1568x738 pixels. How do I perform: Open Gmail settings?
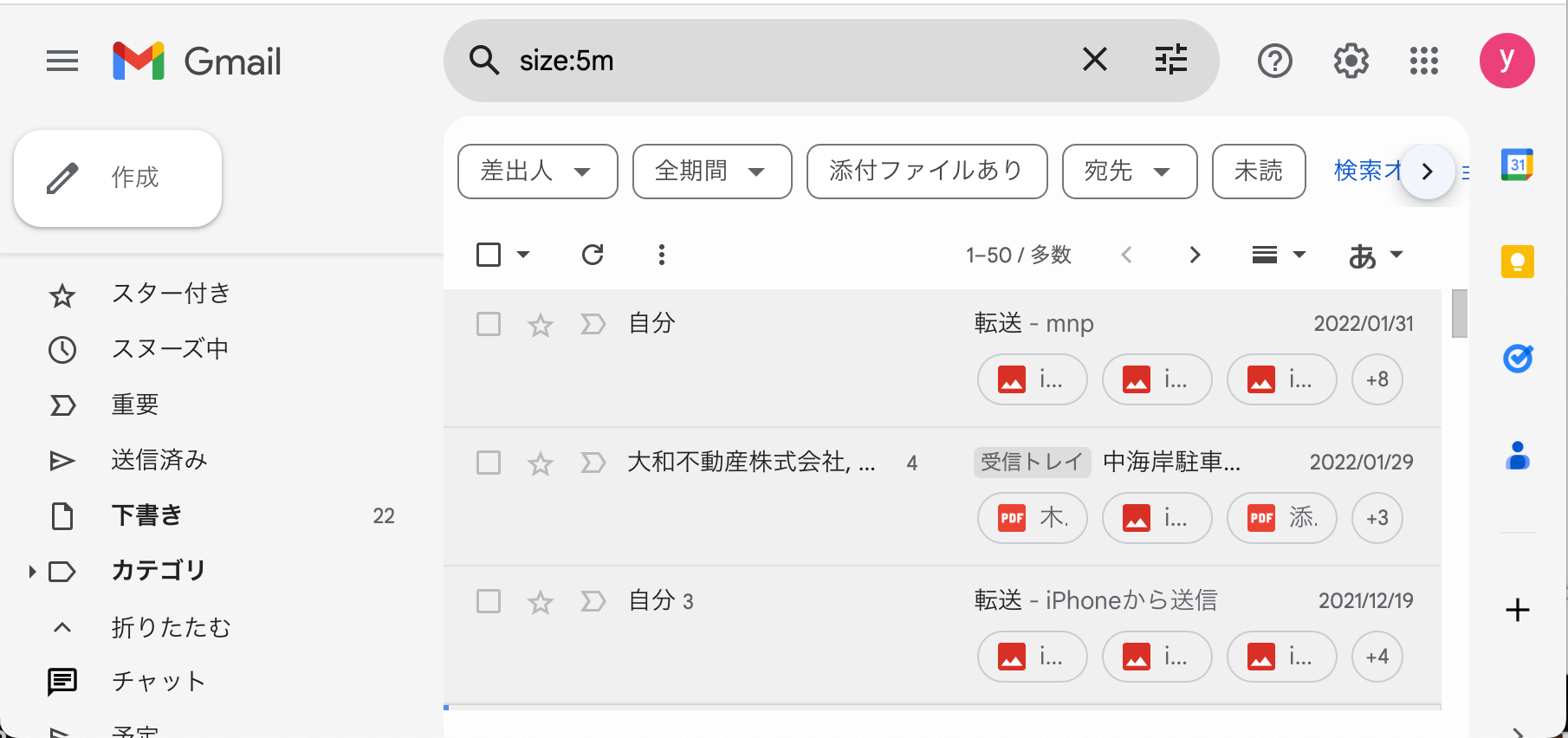1350,60
